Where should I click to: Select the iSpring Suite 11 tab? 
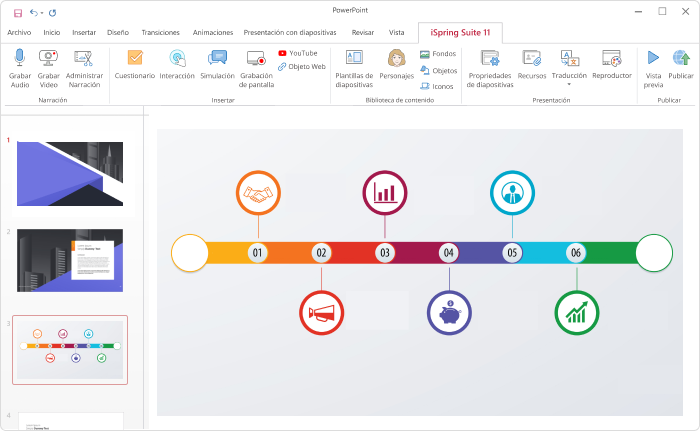coord(460,33)
